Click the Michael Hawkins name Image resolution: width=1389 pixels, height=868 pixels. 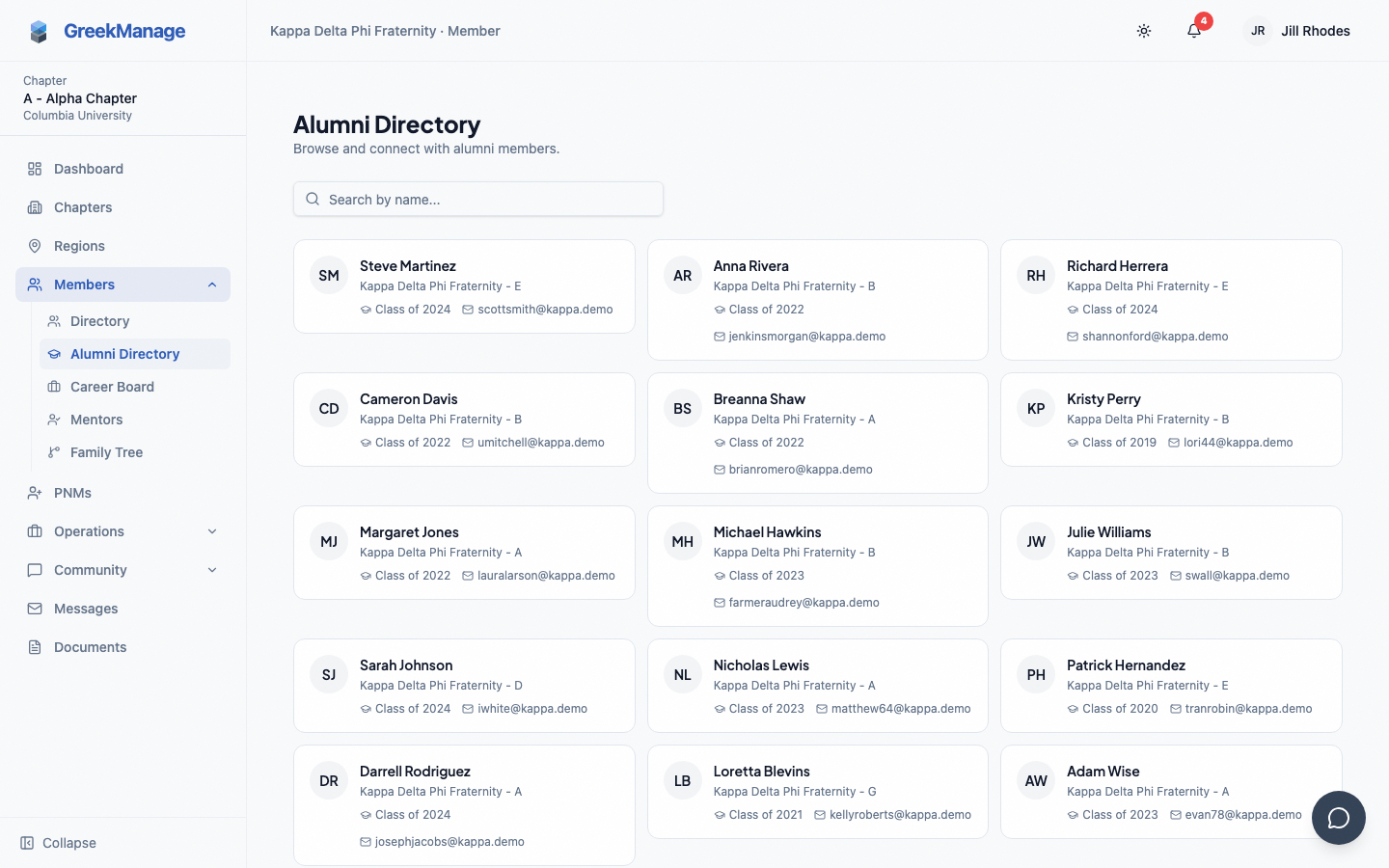[x=767, y=532]
